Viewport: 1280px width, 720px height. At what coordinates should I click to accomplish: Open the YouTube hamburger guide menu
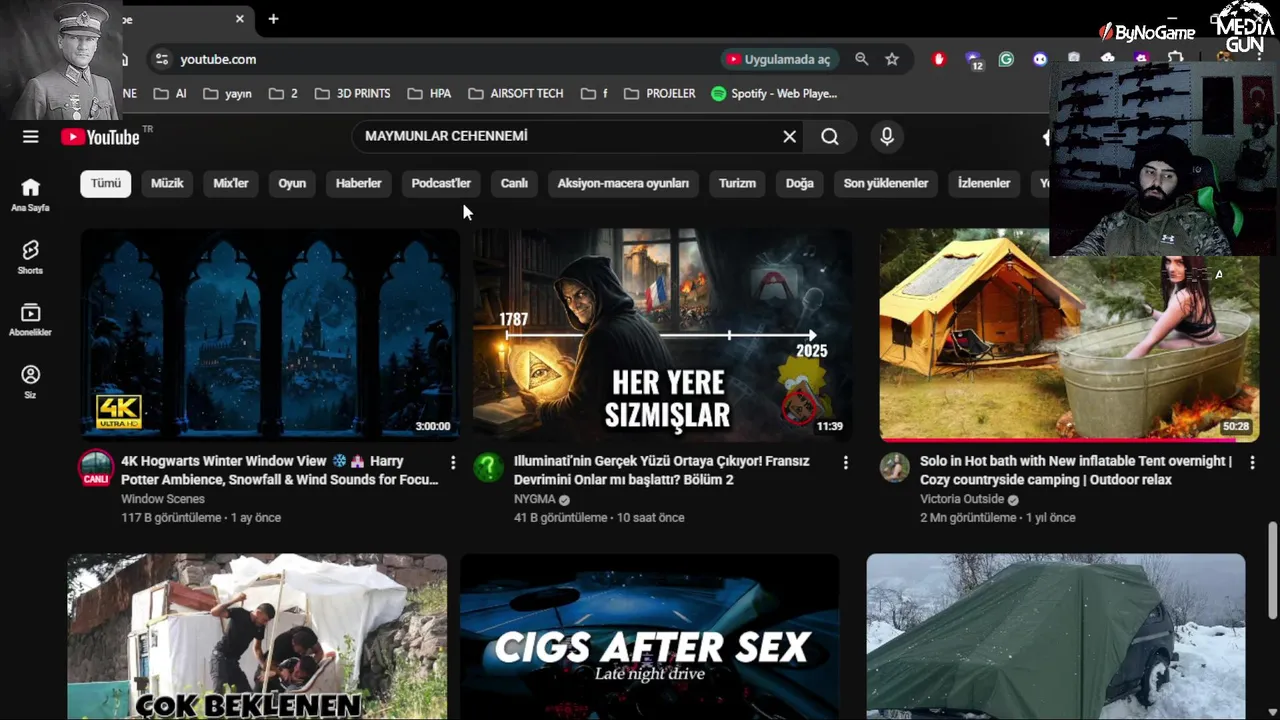pos(31,137)
